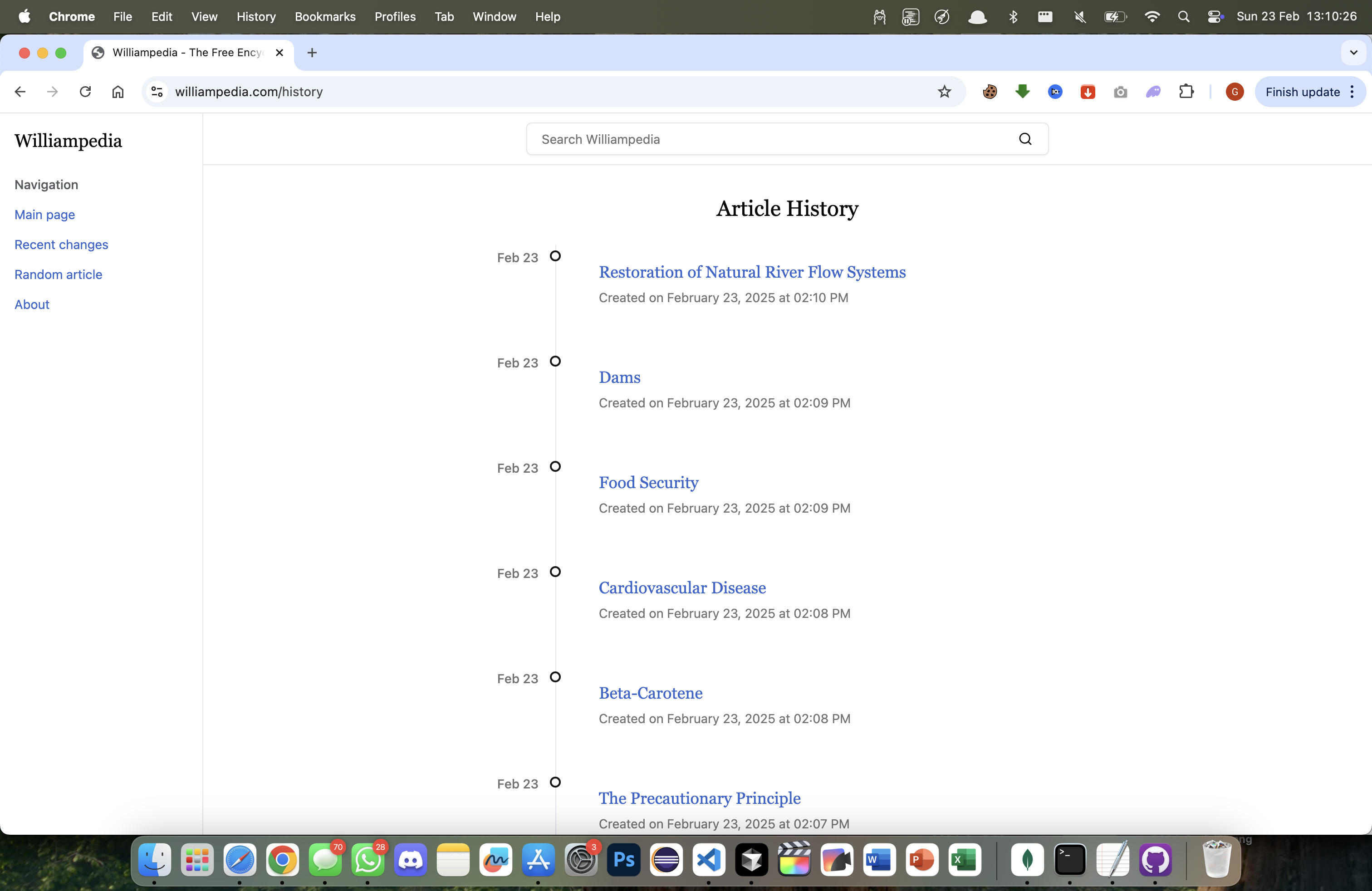Open macOS Control Center toggles
The height and width of the screenshot is (891, 1372).
coord(1215,17)
